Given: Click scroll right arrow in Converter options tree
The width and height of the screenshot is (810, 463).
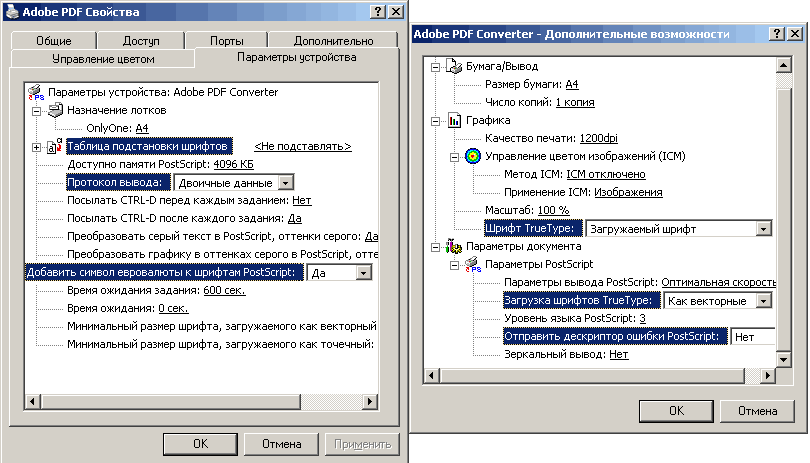Looking at the screenshot, I should (768, 376).
